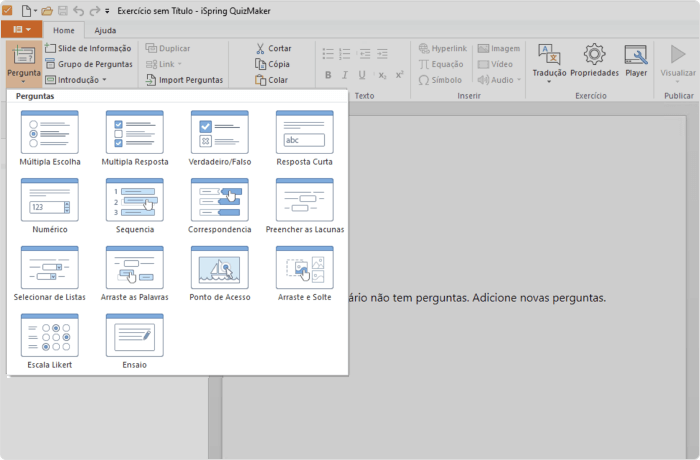The image size is (700, 460).
Task: Pick Selecionar de Listas question type
Action: pyautogui.click(x=50, y=273)
